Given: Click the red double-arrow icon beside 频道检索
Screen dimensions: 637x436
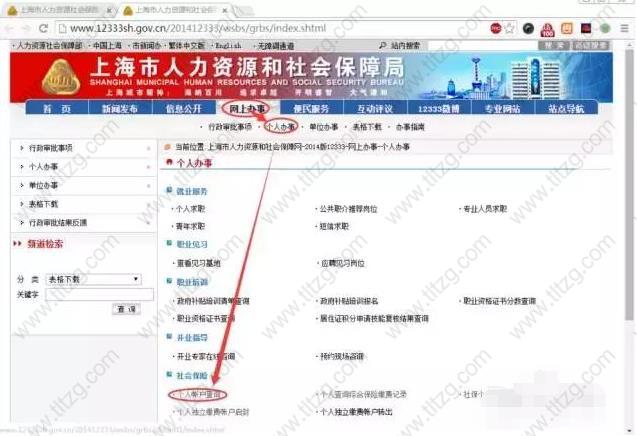Looking at the screenshot, I should [17, 244].
